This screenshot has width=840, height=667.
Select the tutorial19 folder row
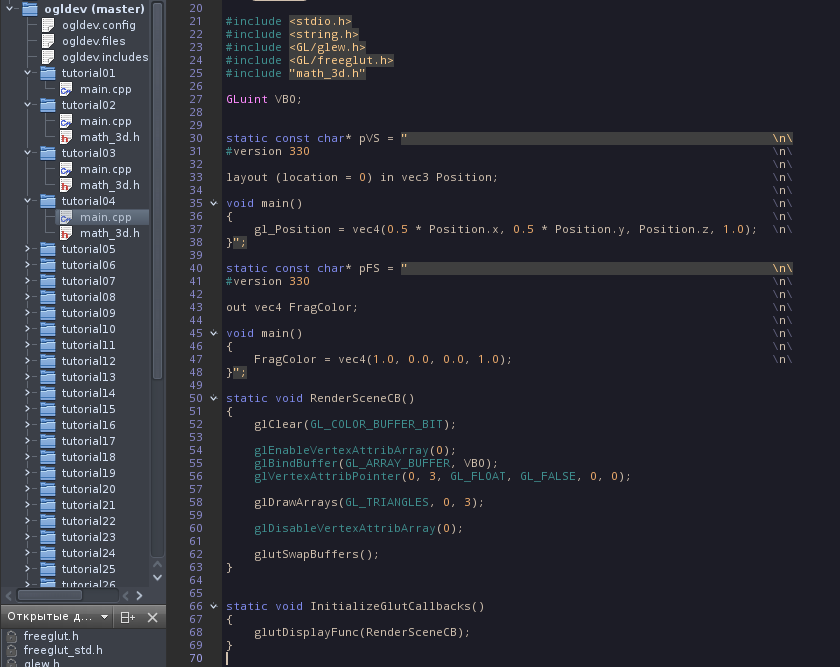coord(86,473)
